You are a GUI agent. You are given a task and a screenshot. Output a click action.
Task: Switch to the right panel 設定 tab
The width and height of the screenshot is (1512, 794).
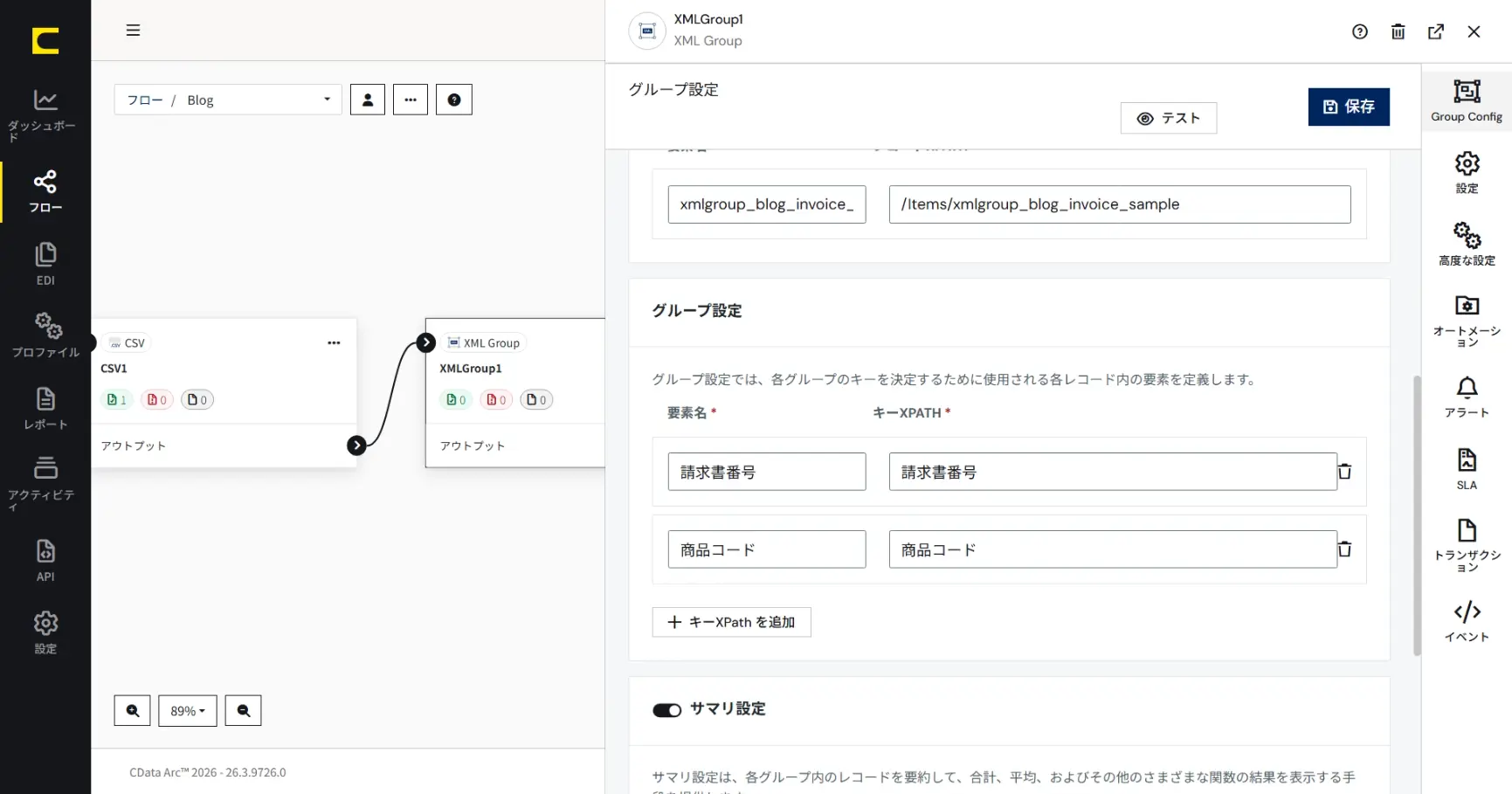coord(1467,173)
